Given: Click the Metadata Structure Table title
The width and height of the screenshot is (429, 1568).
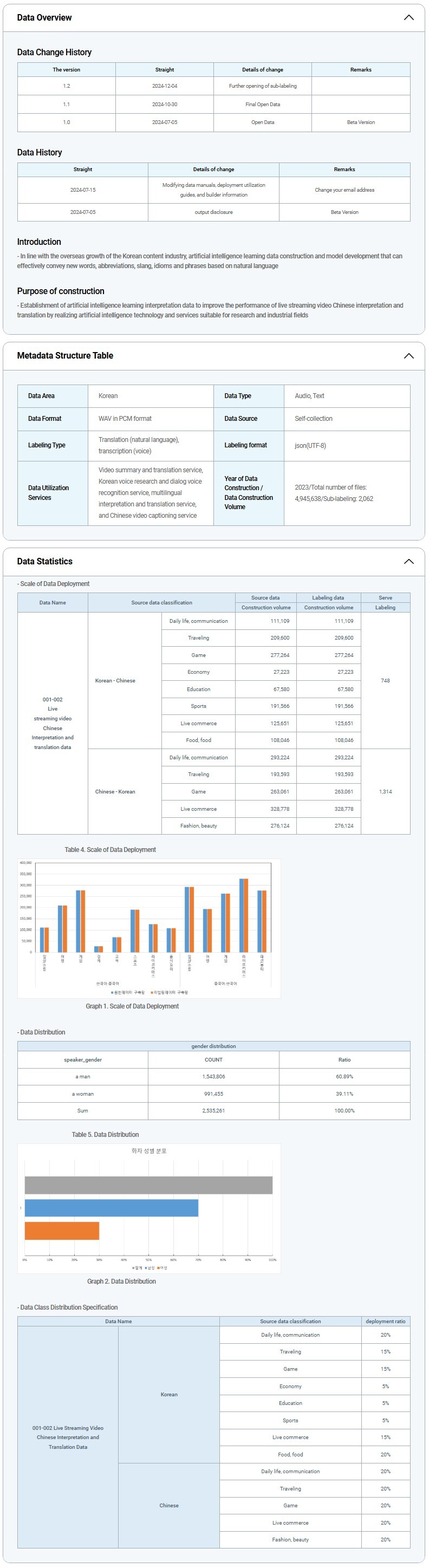Looking at the screenshot, I should tap(65, 356).
